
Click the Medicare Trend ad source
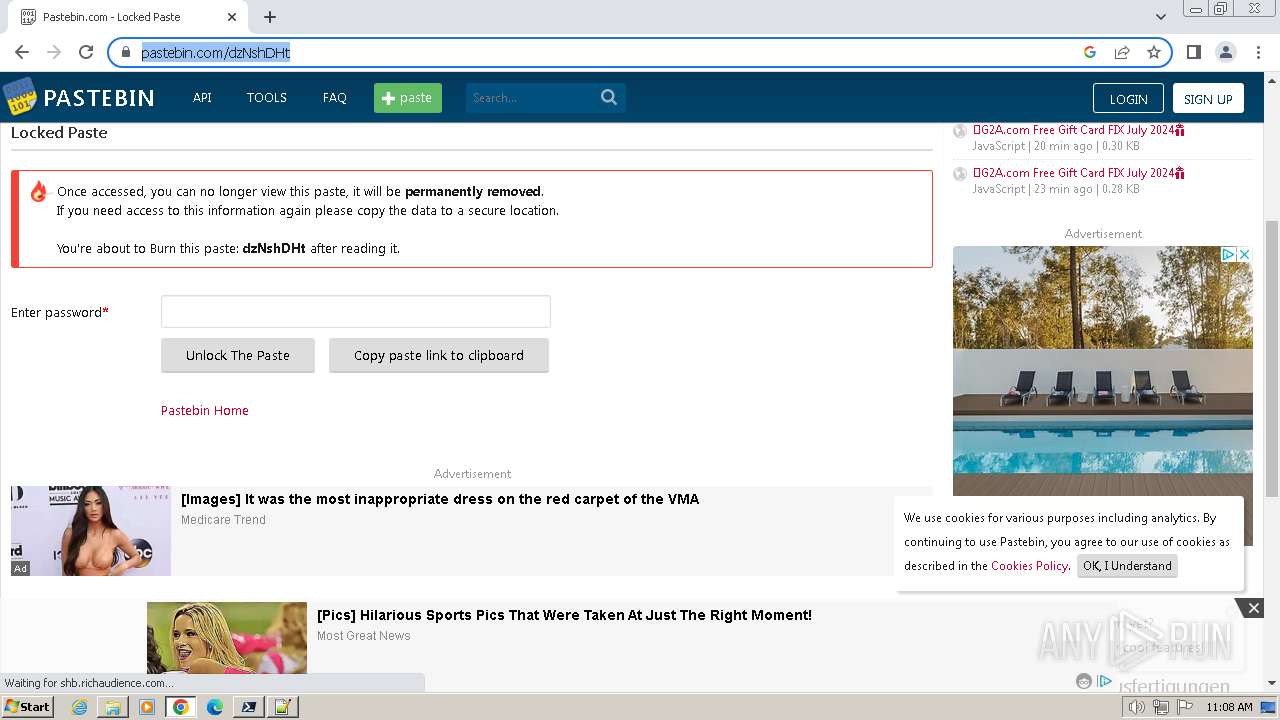tap(223, 520)
